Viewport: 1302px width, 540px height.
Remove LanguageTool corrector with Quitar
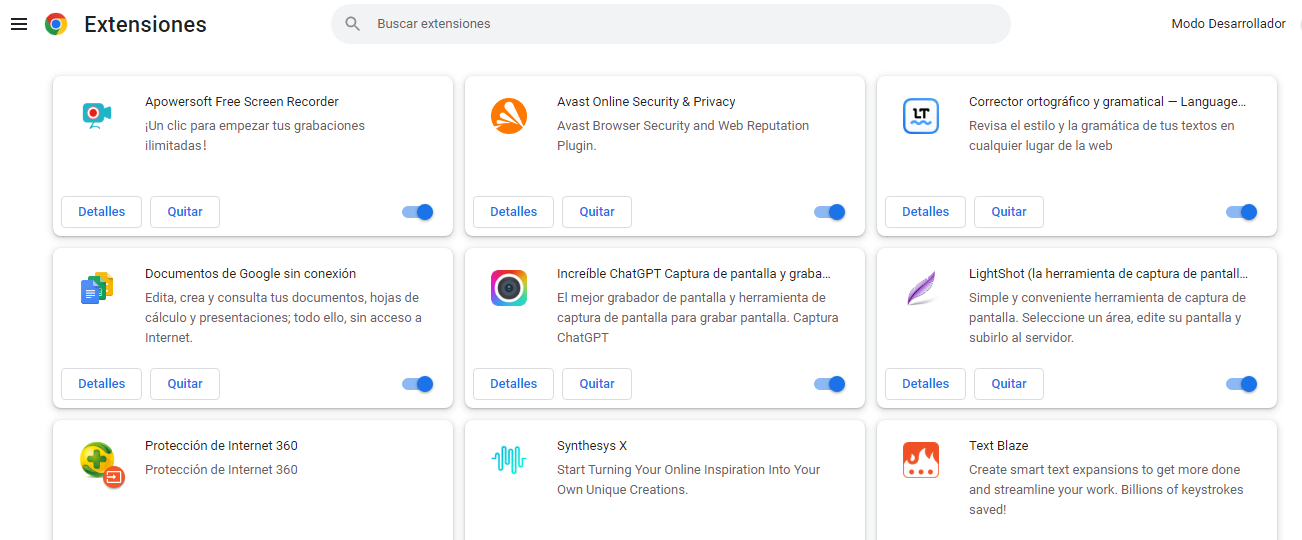point(1008,212)
